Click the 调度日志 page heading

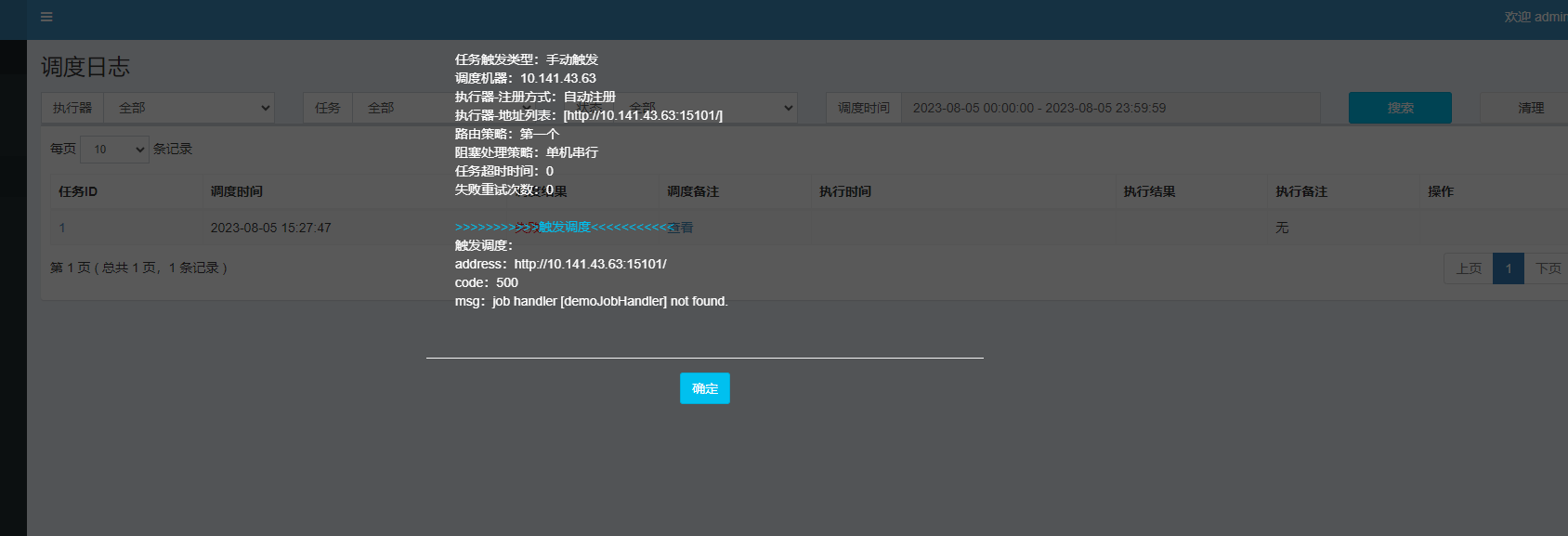click(85, 67)
